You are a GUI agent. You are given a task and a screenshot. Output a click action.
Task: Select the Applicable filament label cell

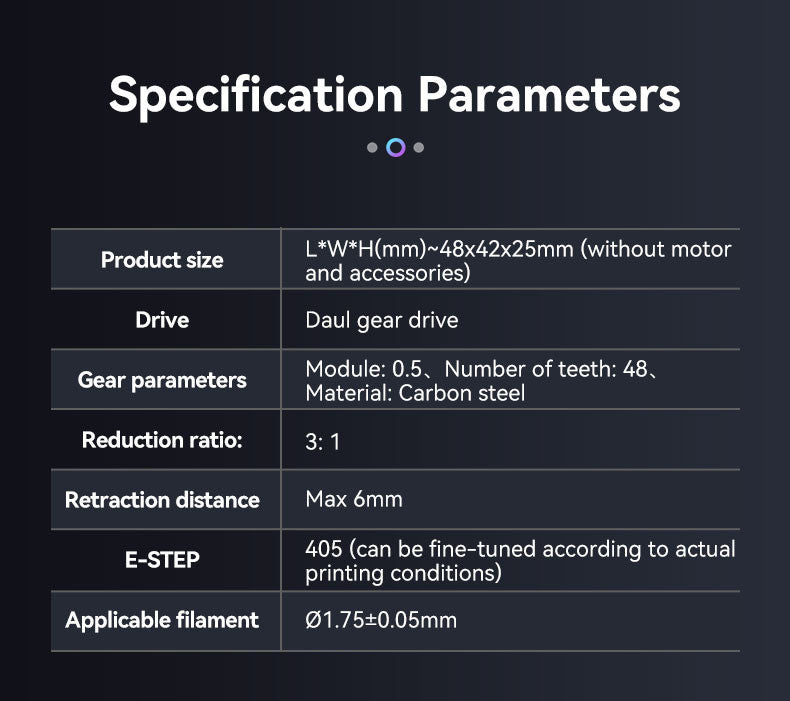162,620
